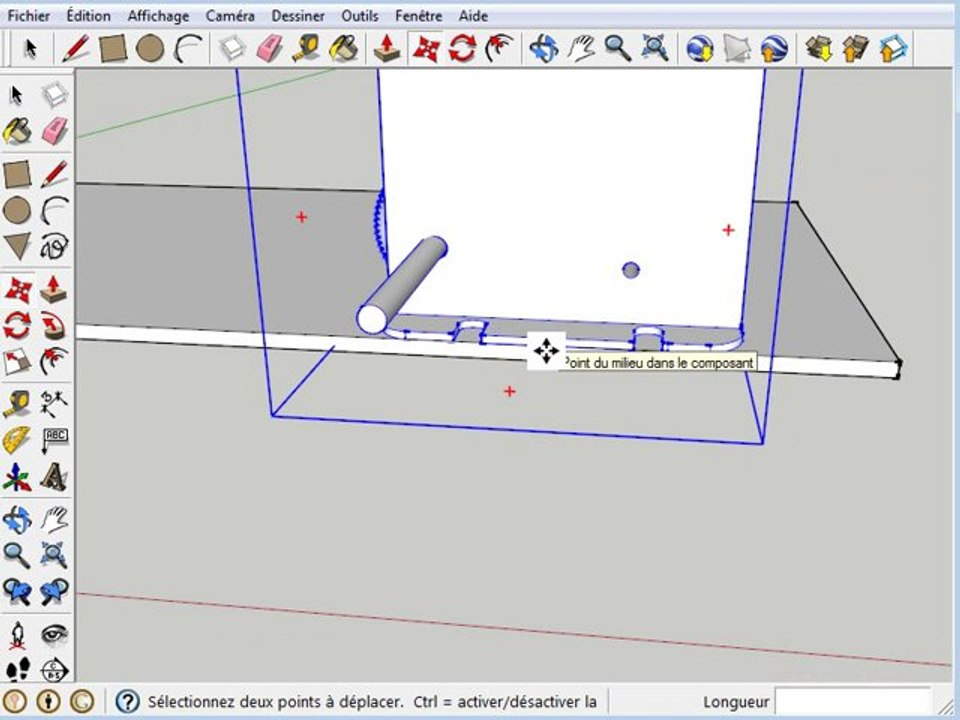Click into the Longueur input field
This screenshot has height=720, width=960.
point(853,702)
